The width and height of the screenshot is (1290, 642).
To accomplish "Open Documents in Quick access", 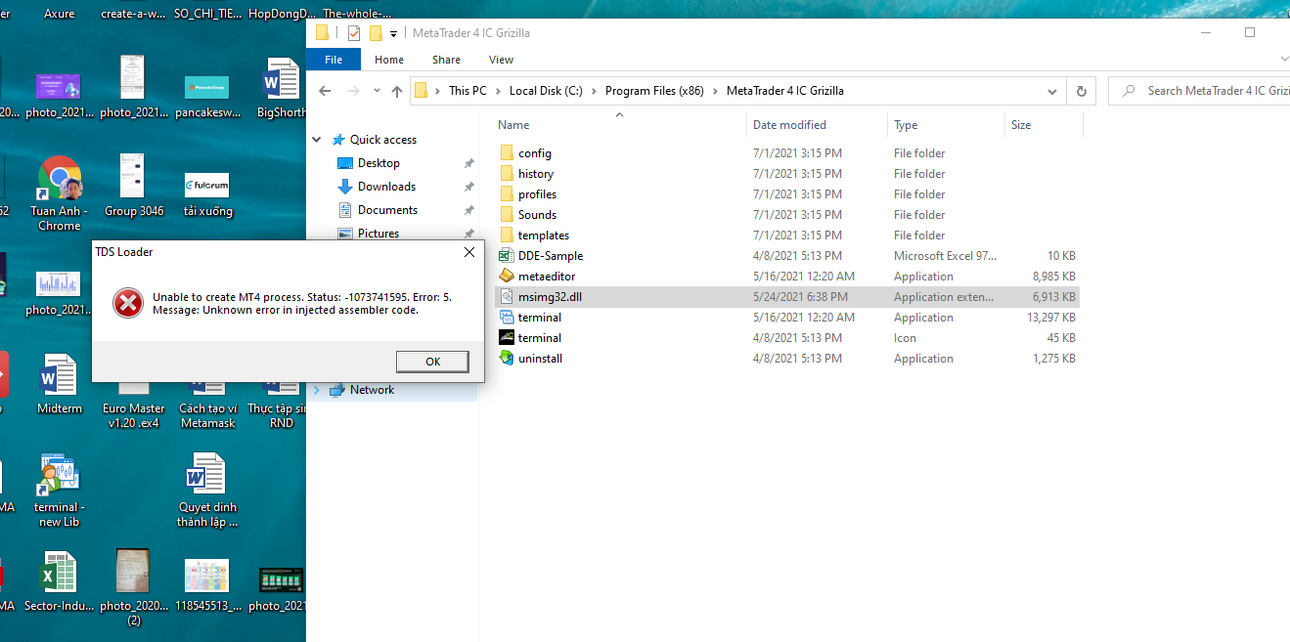I will [387, 210].
